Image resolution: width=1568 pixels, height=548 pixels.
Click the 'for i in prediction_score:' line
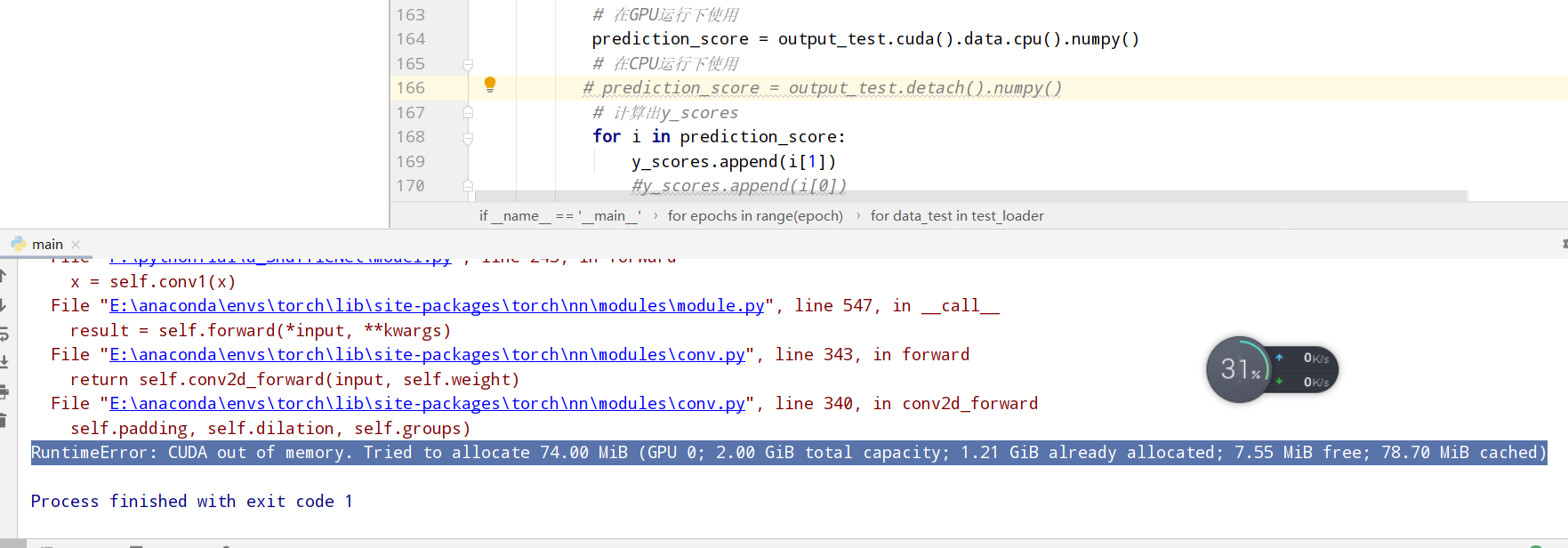(719, 137)
